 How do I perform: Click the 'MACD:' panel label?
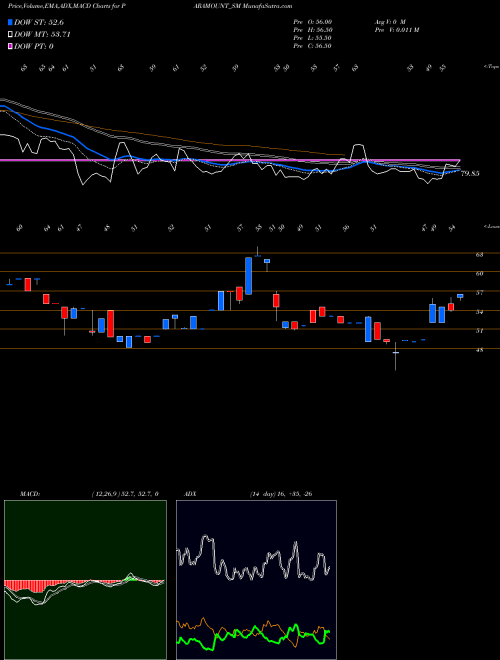[x=29, y=494]
